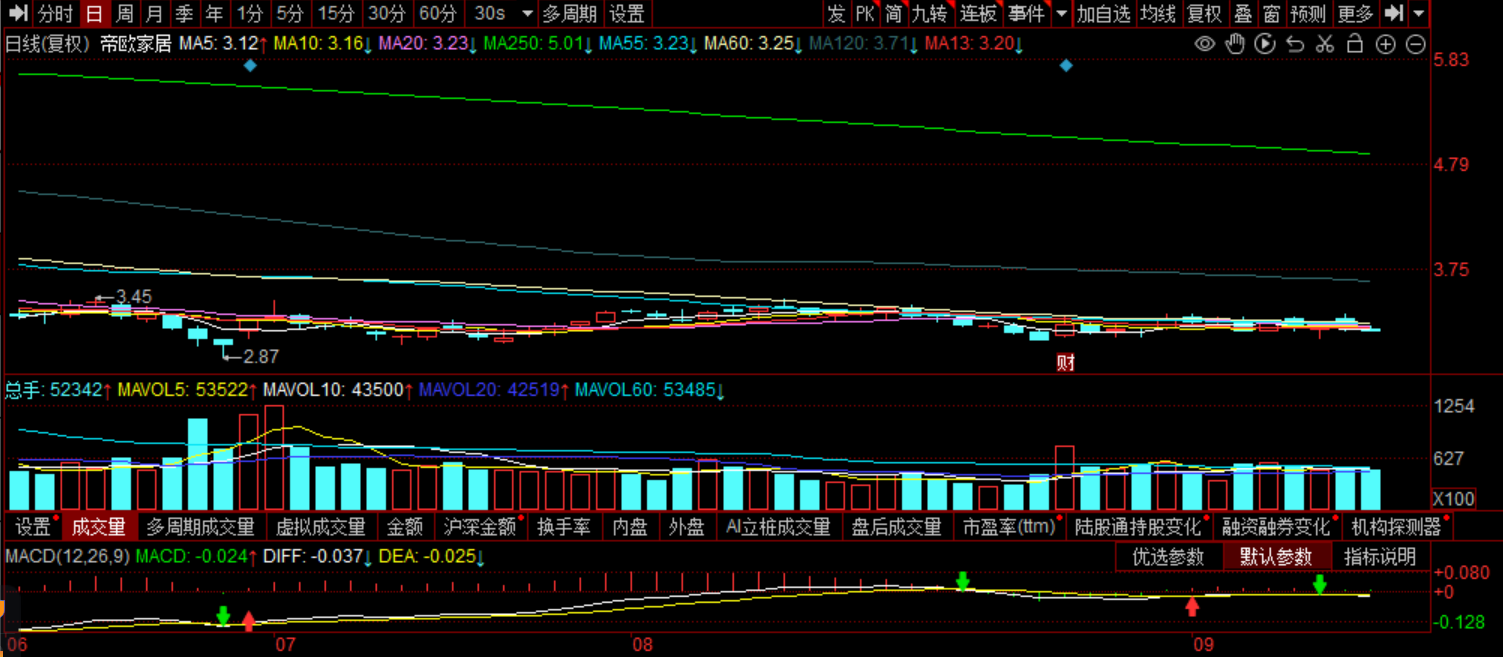Screen dimensions: 1503x657
Task: Select the 外盘 indicator tab
Action: coord(688,526)
